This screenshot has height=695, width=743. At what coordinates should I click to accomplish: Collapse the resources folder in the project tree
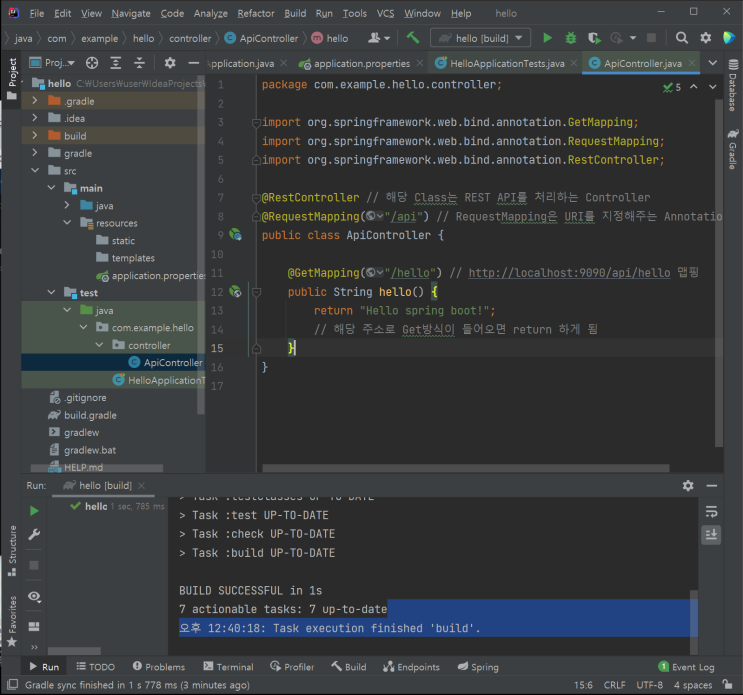coord(69,223)
